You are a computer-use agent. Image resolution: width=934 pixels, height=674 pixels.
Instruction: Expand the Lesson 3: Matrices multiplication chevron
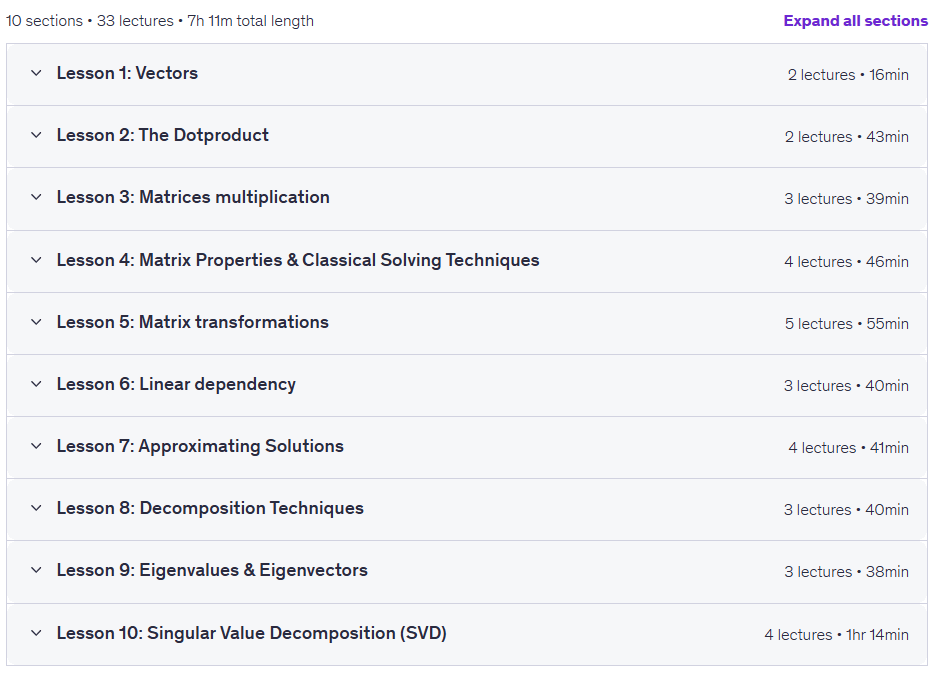[x=36, y=197]
